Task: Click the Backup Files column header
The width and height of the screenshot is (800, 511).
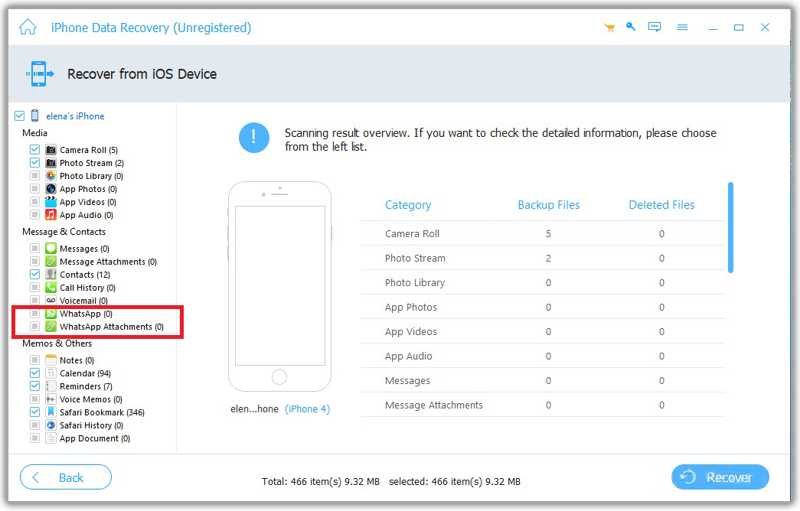Action: (548, 205)
